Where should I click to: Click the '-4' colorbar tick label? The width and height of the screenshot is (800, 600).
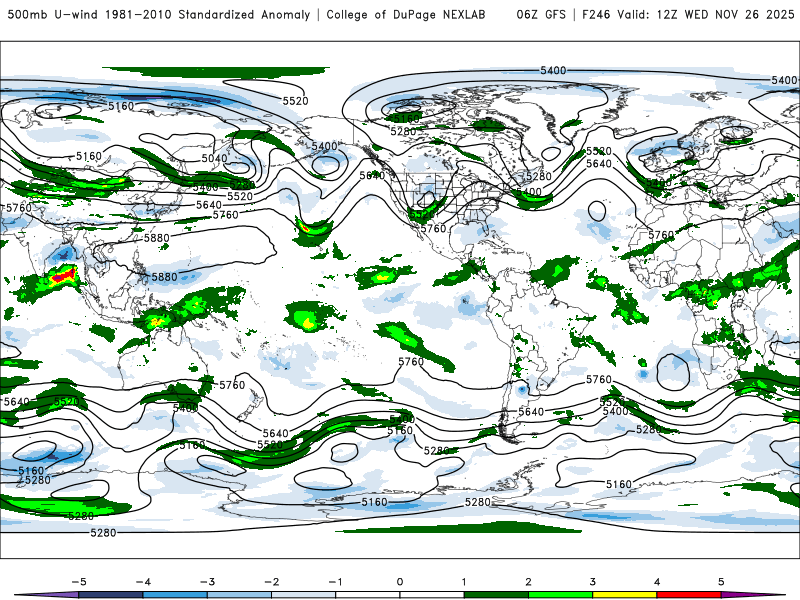tap(143, 582)
